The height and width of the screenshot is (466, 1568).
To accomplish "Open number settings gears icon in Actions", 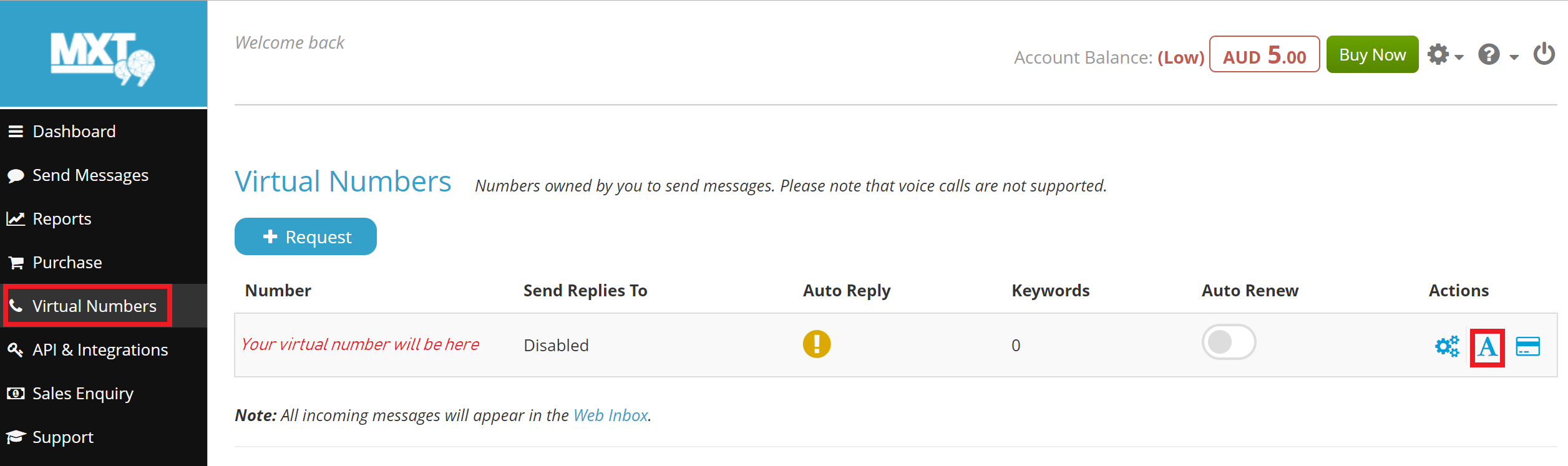I will [x=1446, y=346].
